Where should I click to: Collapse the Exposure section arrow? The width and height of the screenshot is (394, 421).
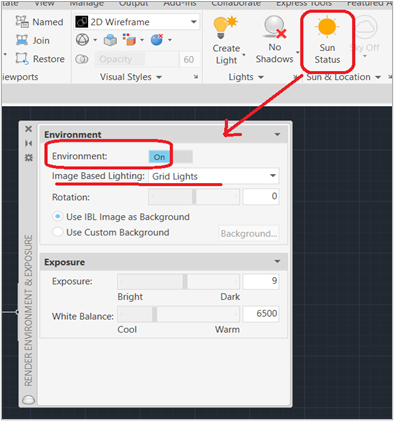coord(277,262)
